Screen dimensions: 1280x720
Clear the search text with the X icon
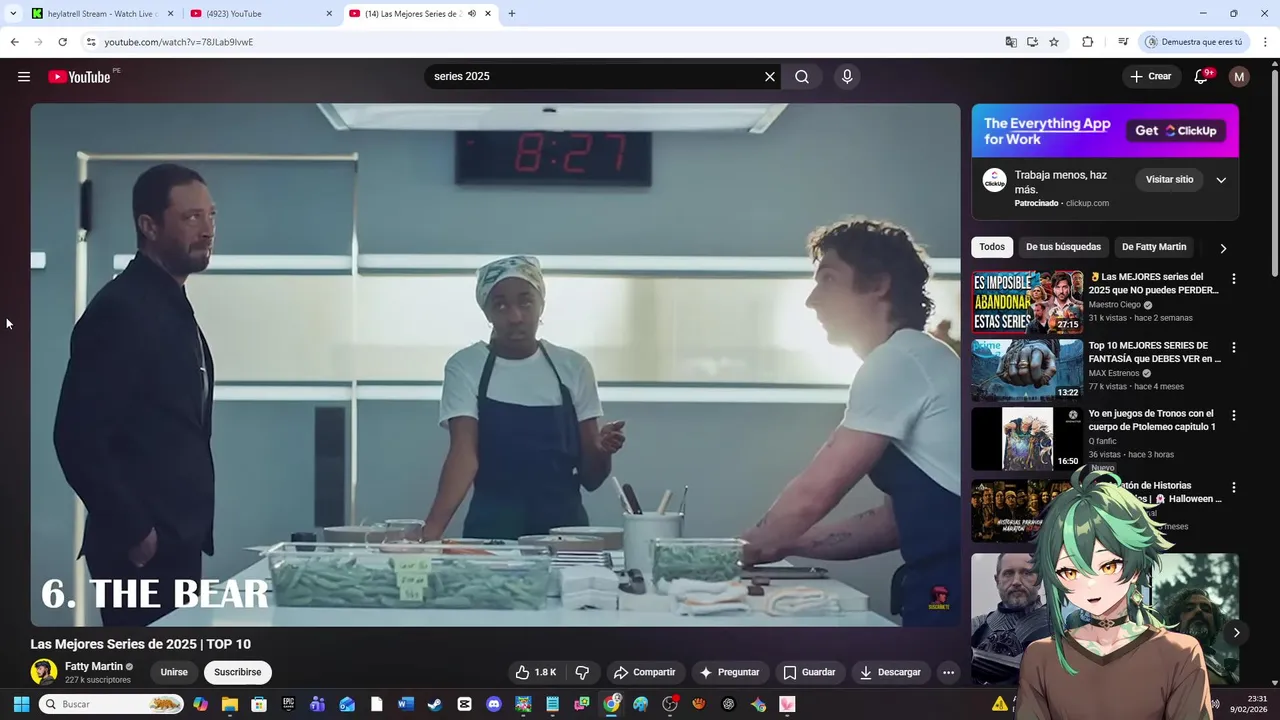pos(770,77)
